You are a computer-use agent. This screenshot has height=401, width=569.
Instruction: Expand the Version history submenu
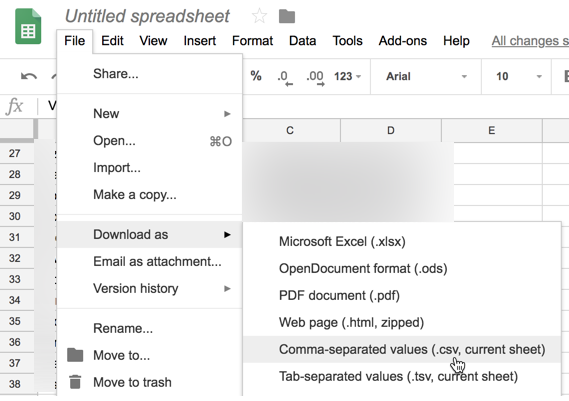click(x=150, y=289)
